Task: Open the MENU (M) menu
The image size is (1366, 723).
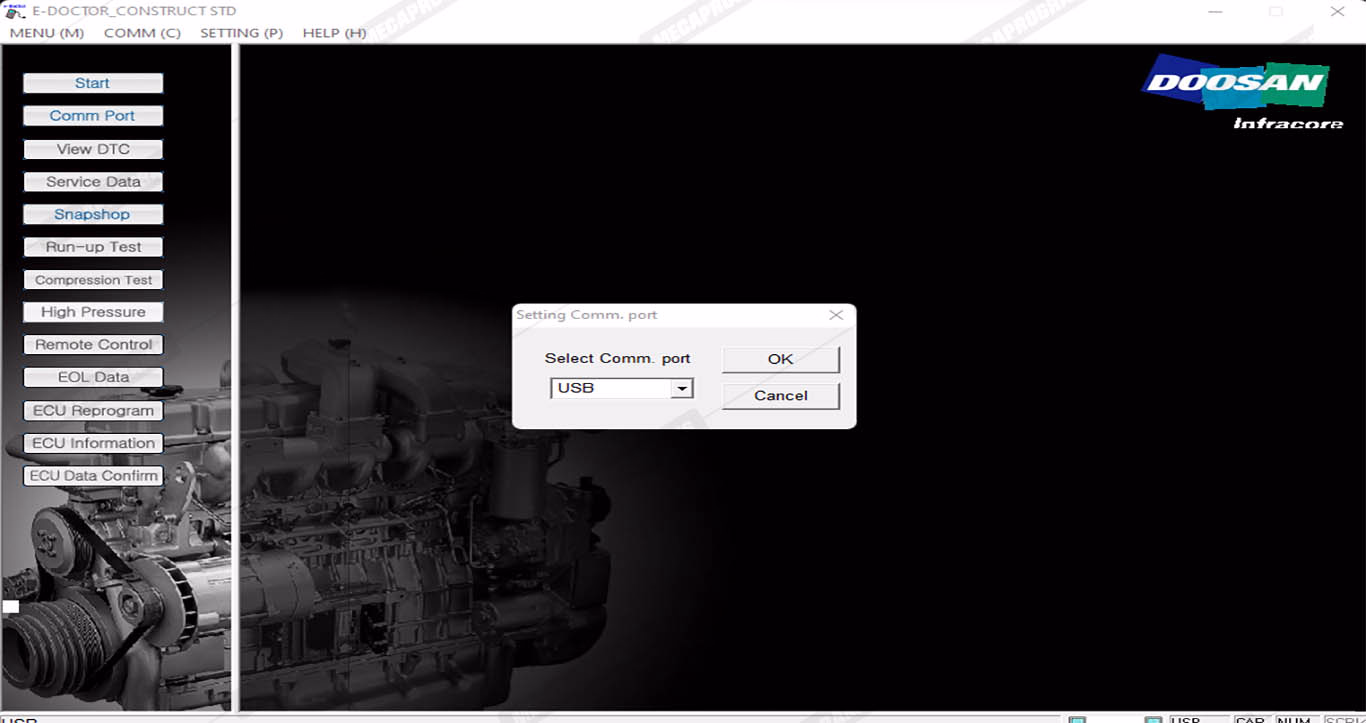Action: [46, 33]
